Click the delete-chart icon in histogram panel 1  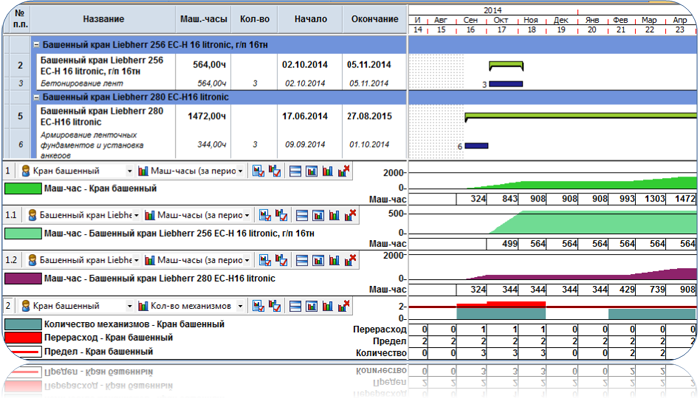click(343, 171)
